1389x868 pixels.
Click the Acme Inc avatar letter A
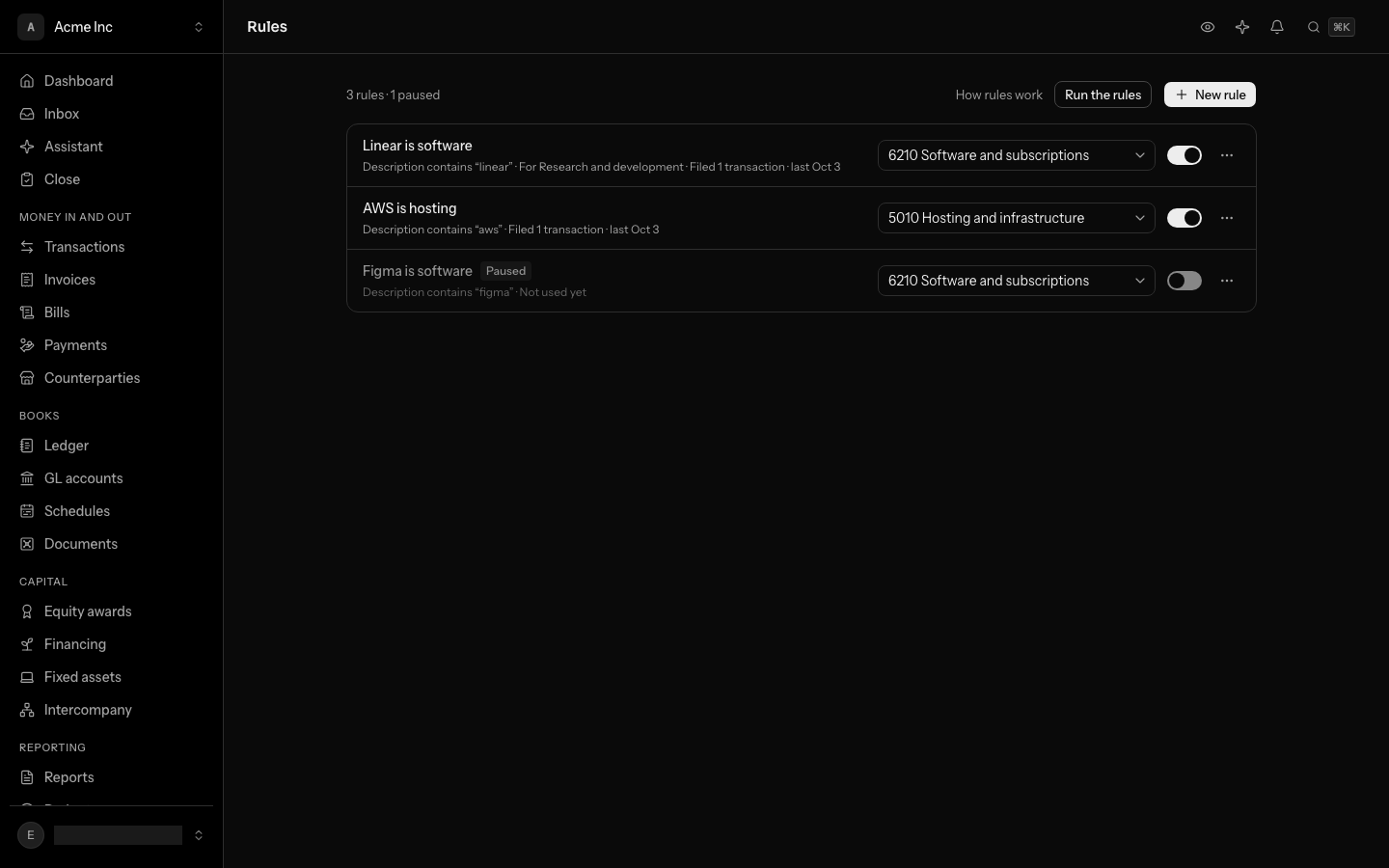tap(31, 27)
